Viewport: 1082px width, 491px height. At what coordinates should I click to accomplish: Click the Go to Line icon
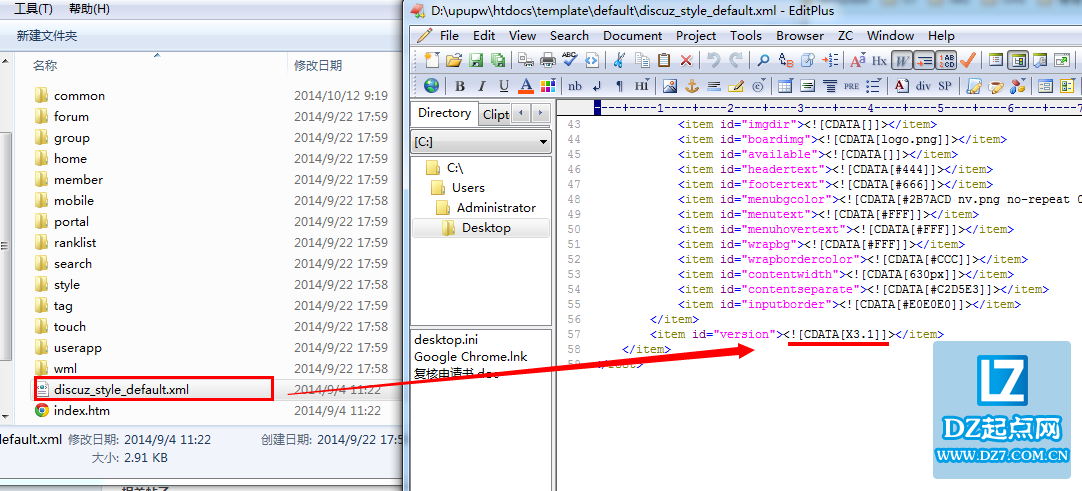coord(831,60)
